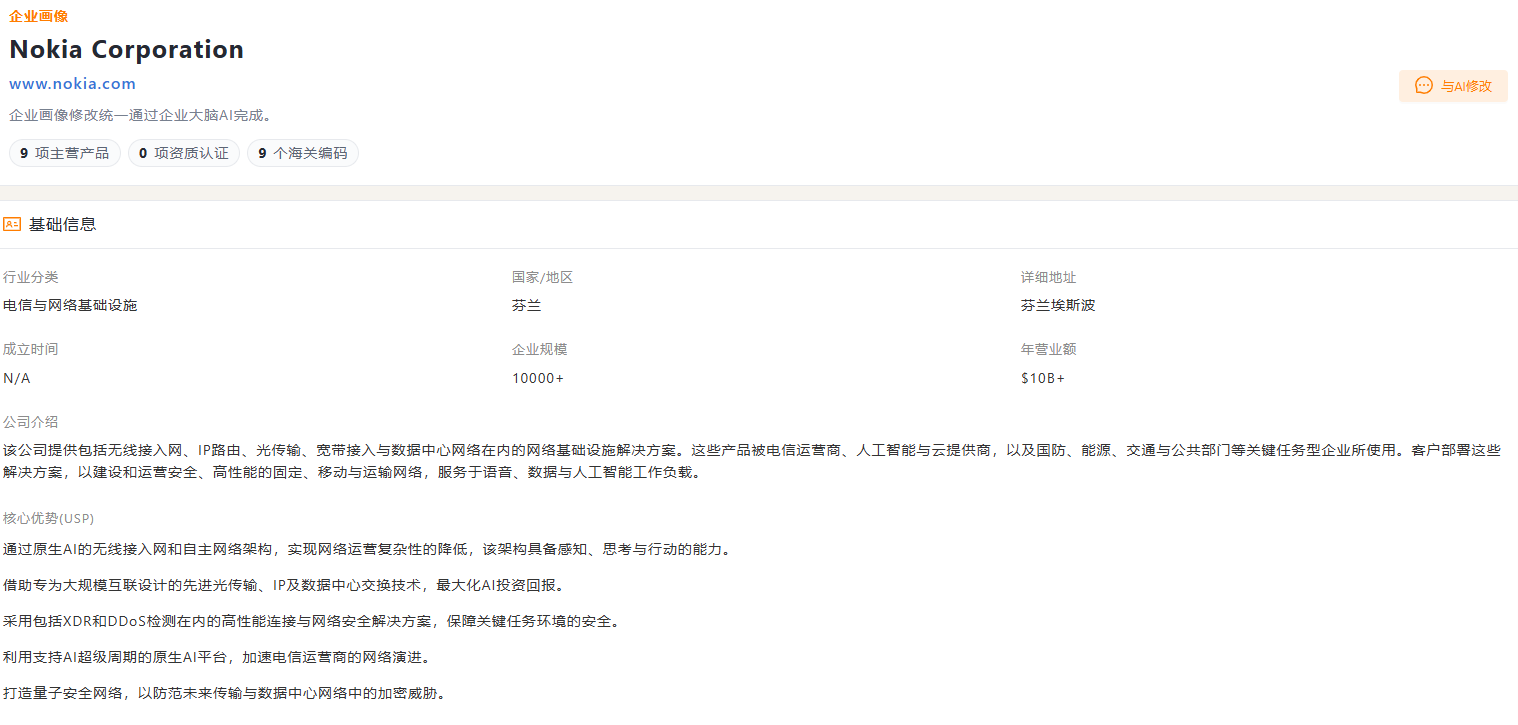Click the N/A founding date value
Screen dimensions: 1518x725
(17, 378)
